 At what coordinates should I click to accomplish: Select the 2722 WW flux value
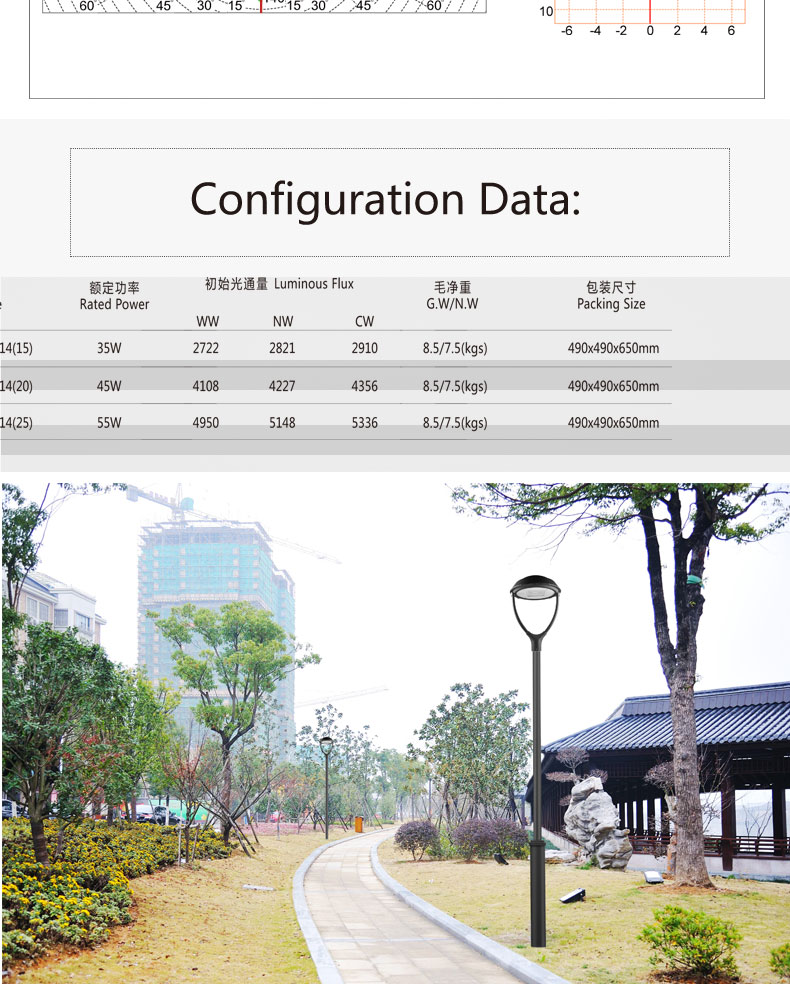tap(206, 349)
